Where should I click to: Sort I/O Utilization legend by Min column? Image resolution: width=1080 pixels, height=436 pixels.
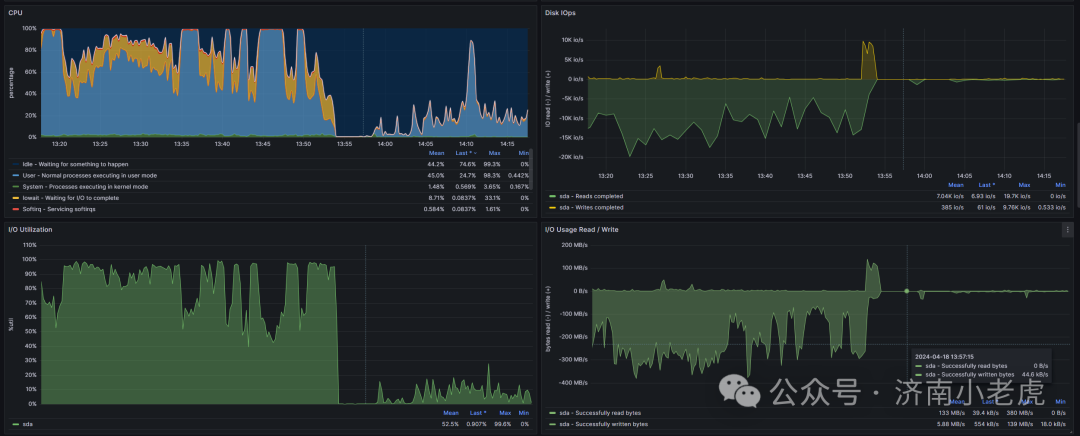[524, 413]
